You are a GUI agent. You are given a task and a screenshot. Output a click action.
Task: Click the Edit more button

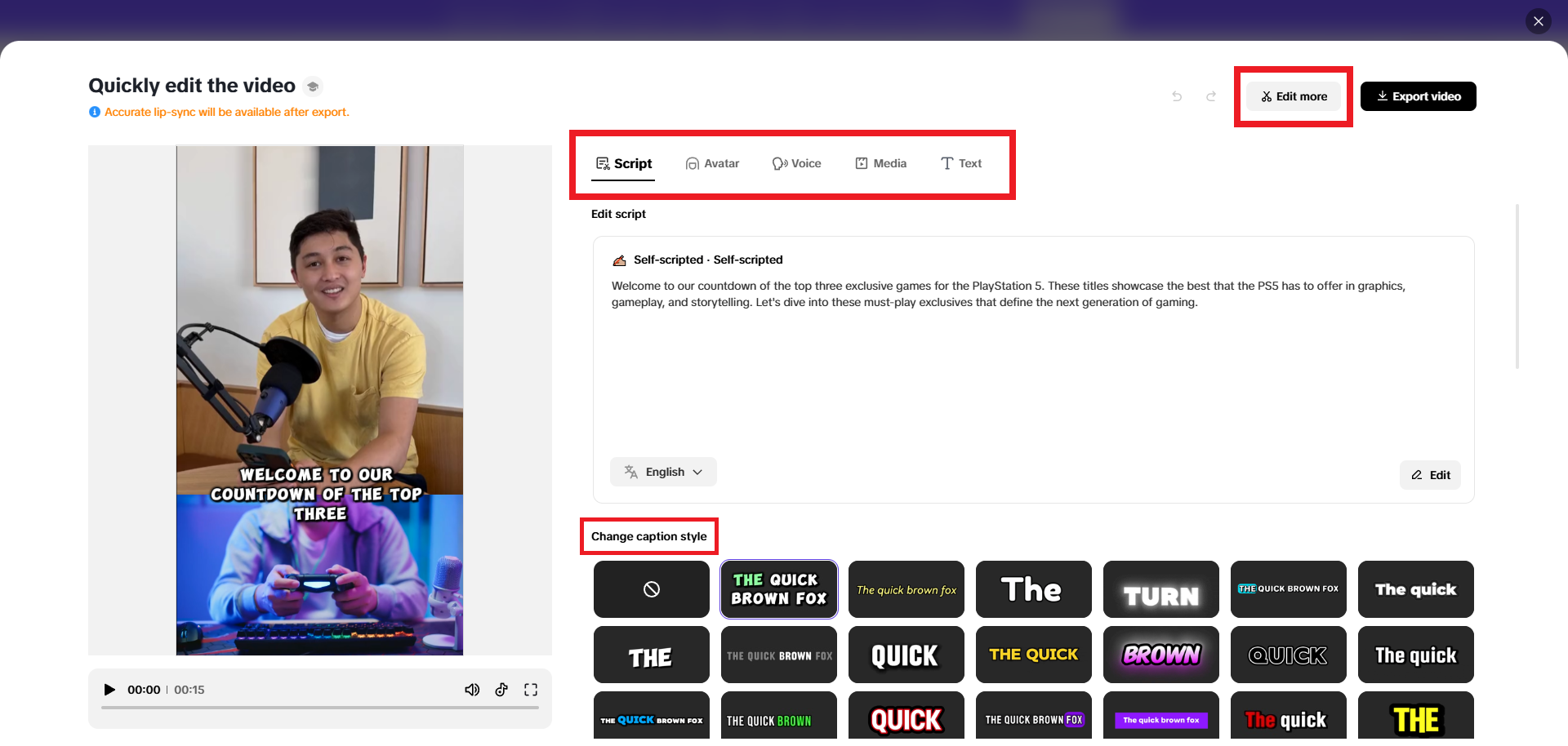1294,96
